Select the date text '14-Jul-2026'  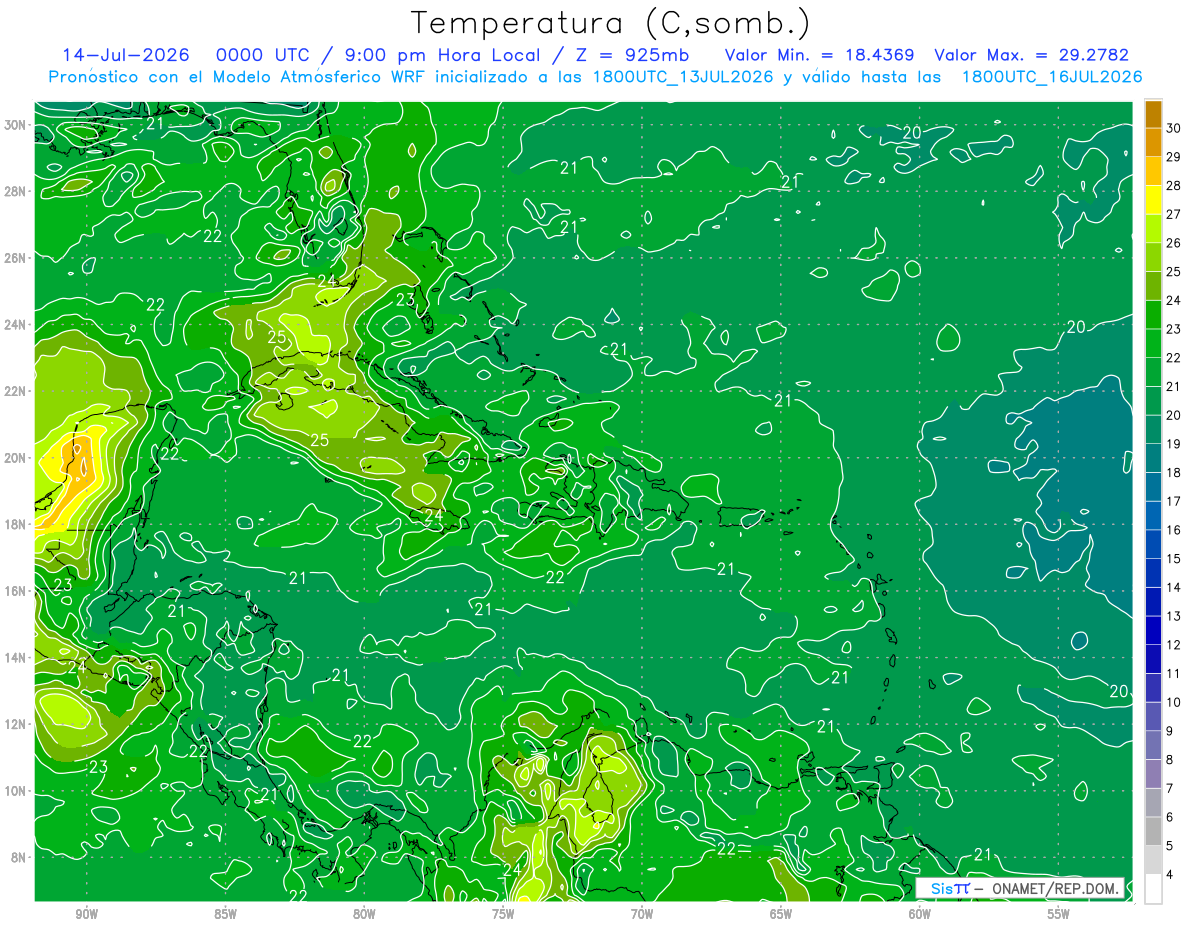pos(126,55)
